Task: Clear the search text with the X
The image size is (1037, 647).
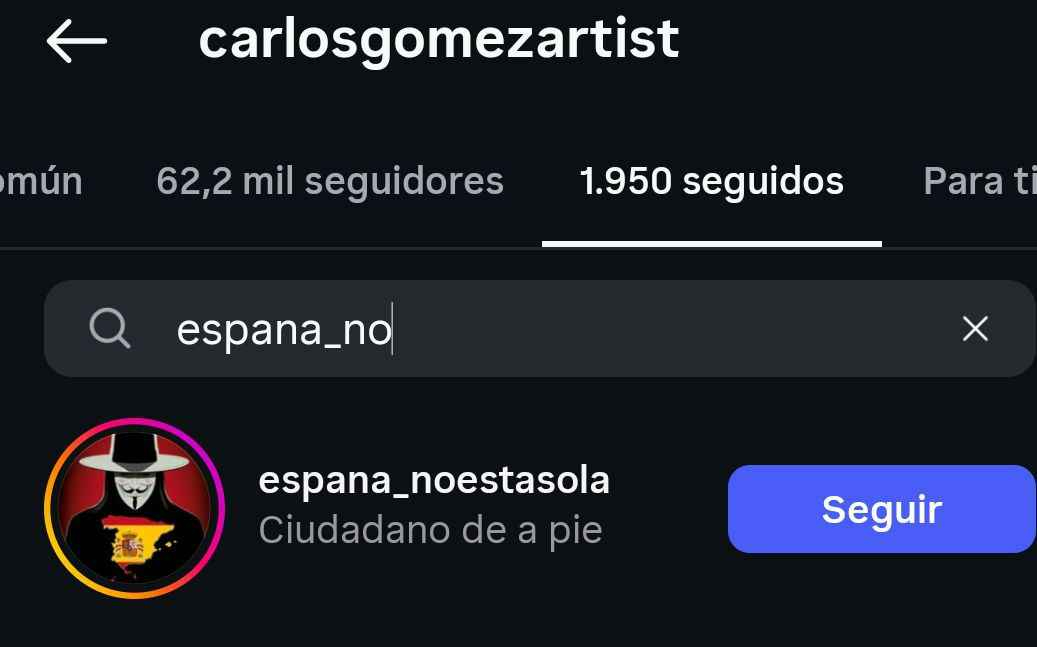Action: click(974, 328)
